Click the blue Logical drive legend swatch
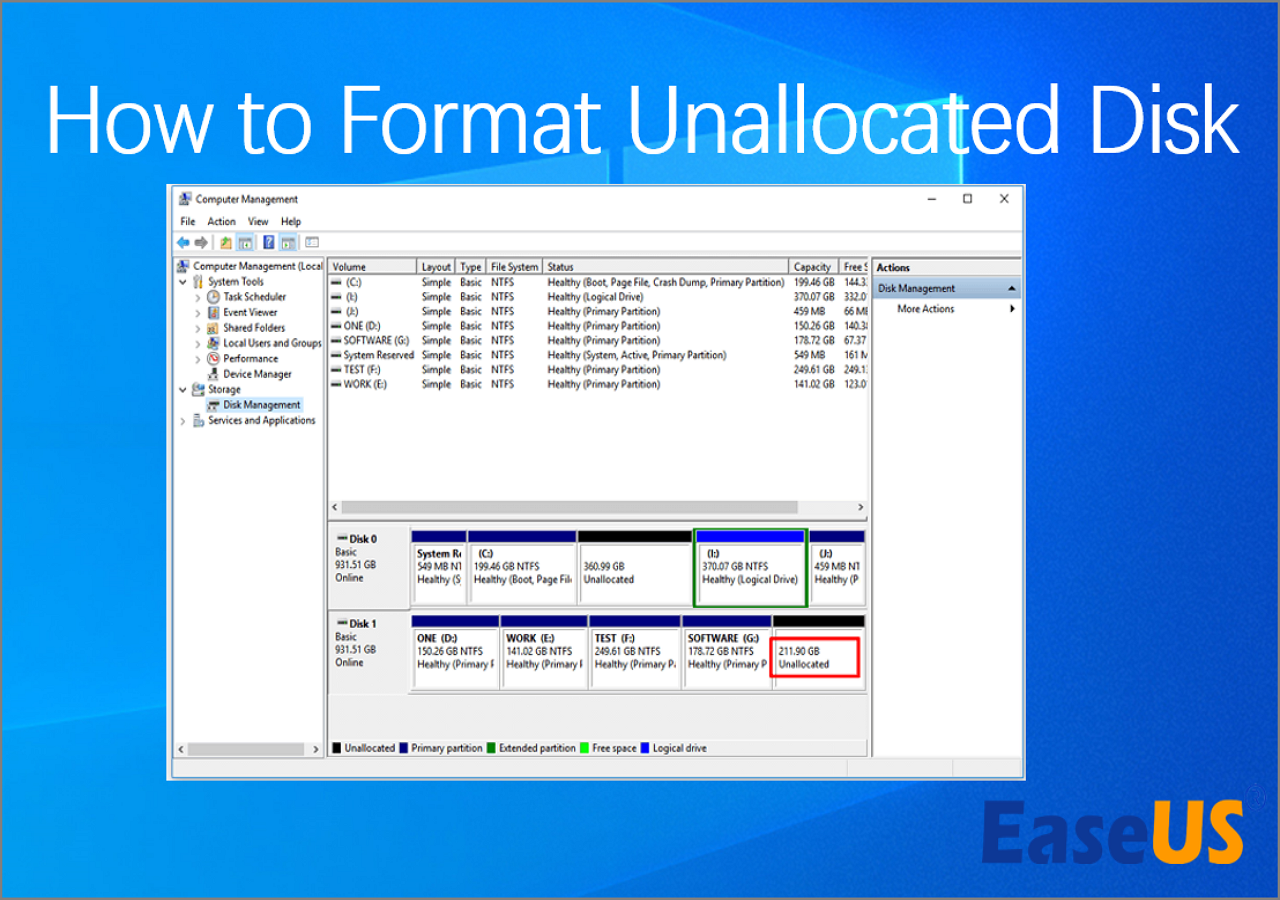This screenshot has width=1280, height=900. coord(645,748)
